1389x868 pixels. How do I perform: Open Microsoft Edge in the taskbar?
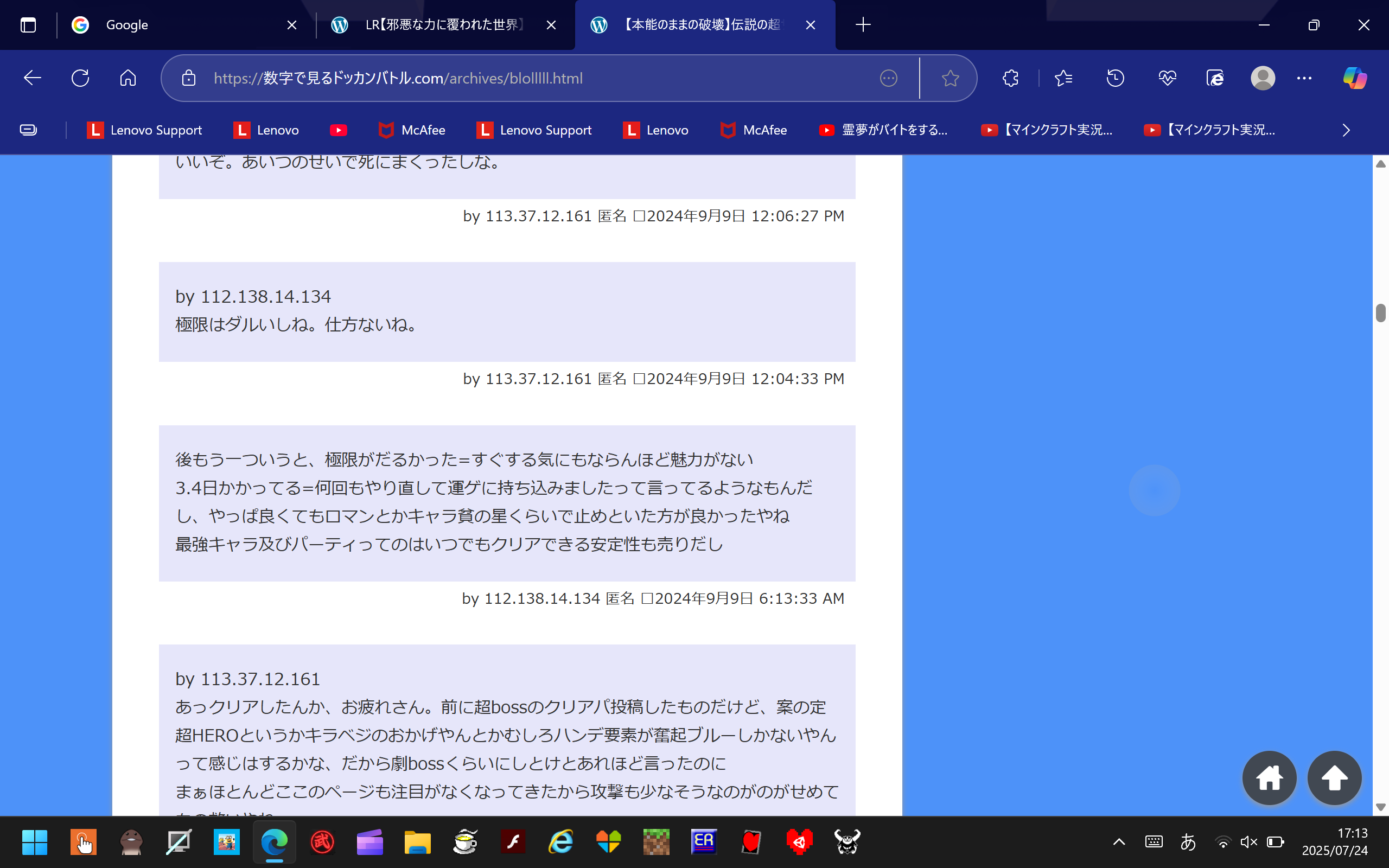coord(275,842)
